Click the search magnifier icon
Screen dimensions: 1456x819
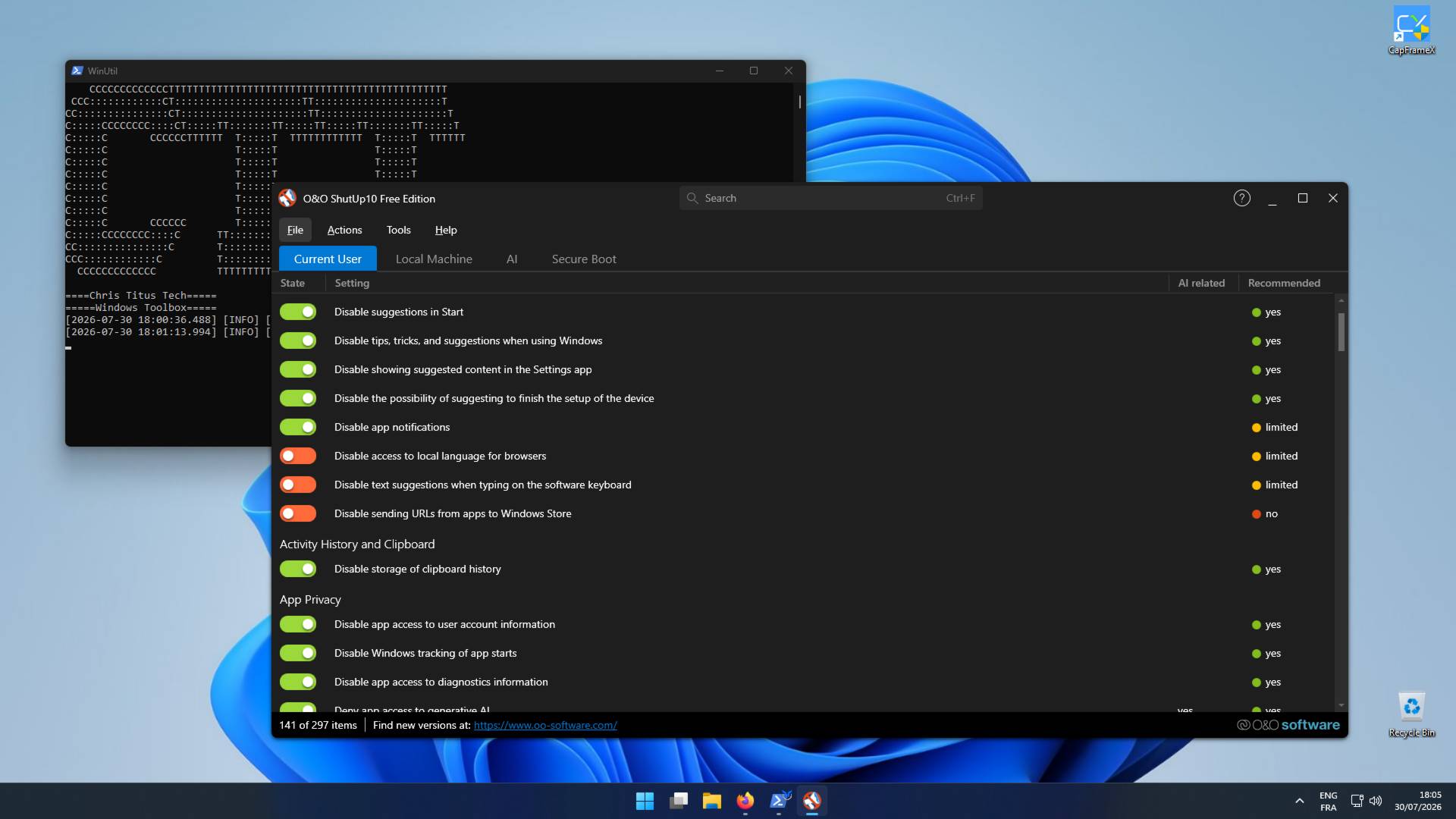[692, 198]
